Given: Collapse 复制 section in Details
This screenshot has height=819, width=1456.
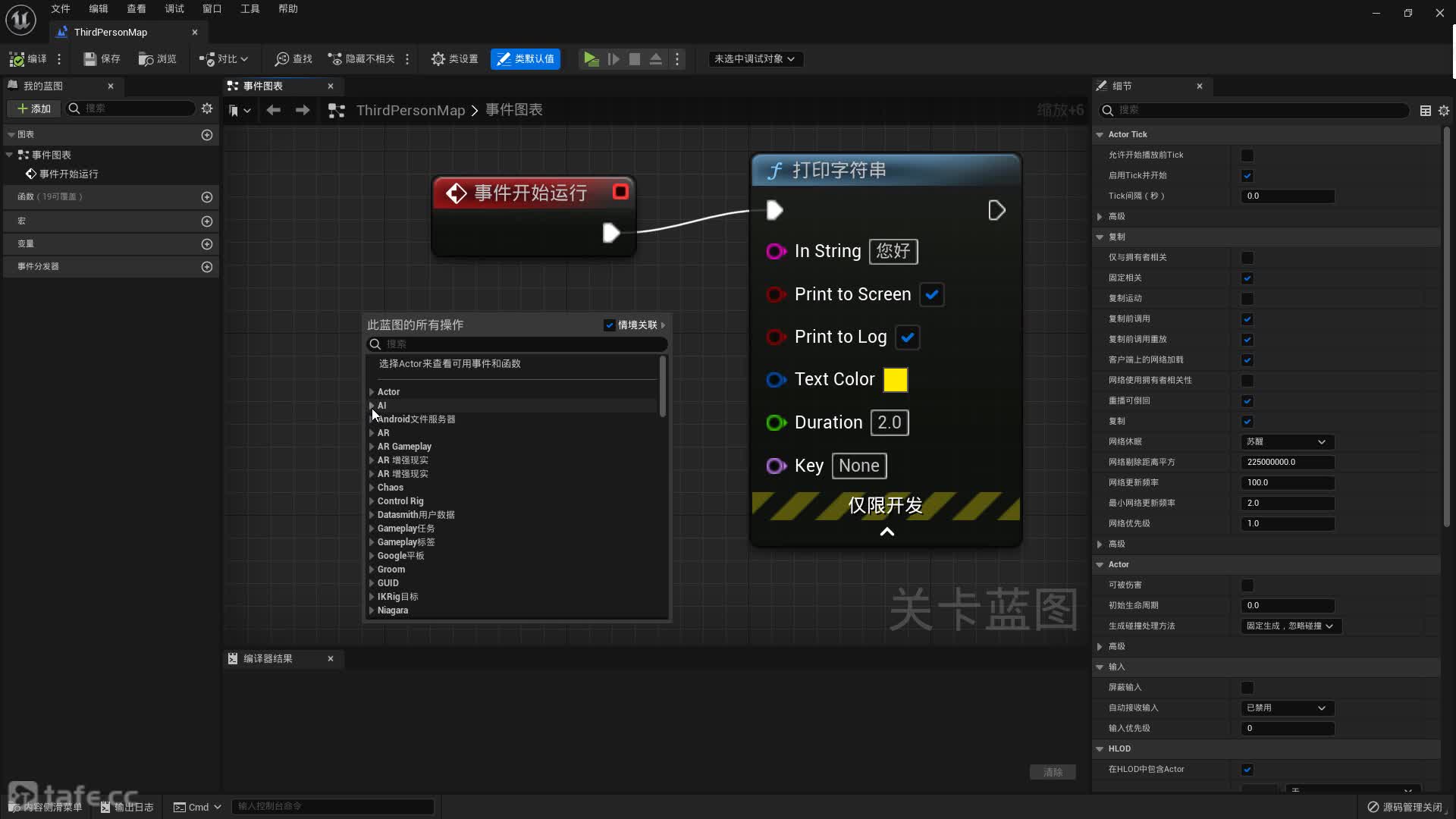Looking at the screenshot, I should [x=1100, y=237].
